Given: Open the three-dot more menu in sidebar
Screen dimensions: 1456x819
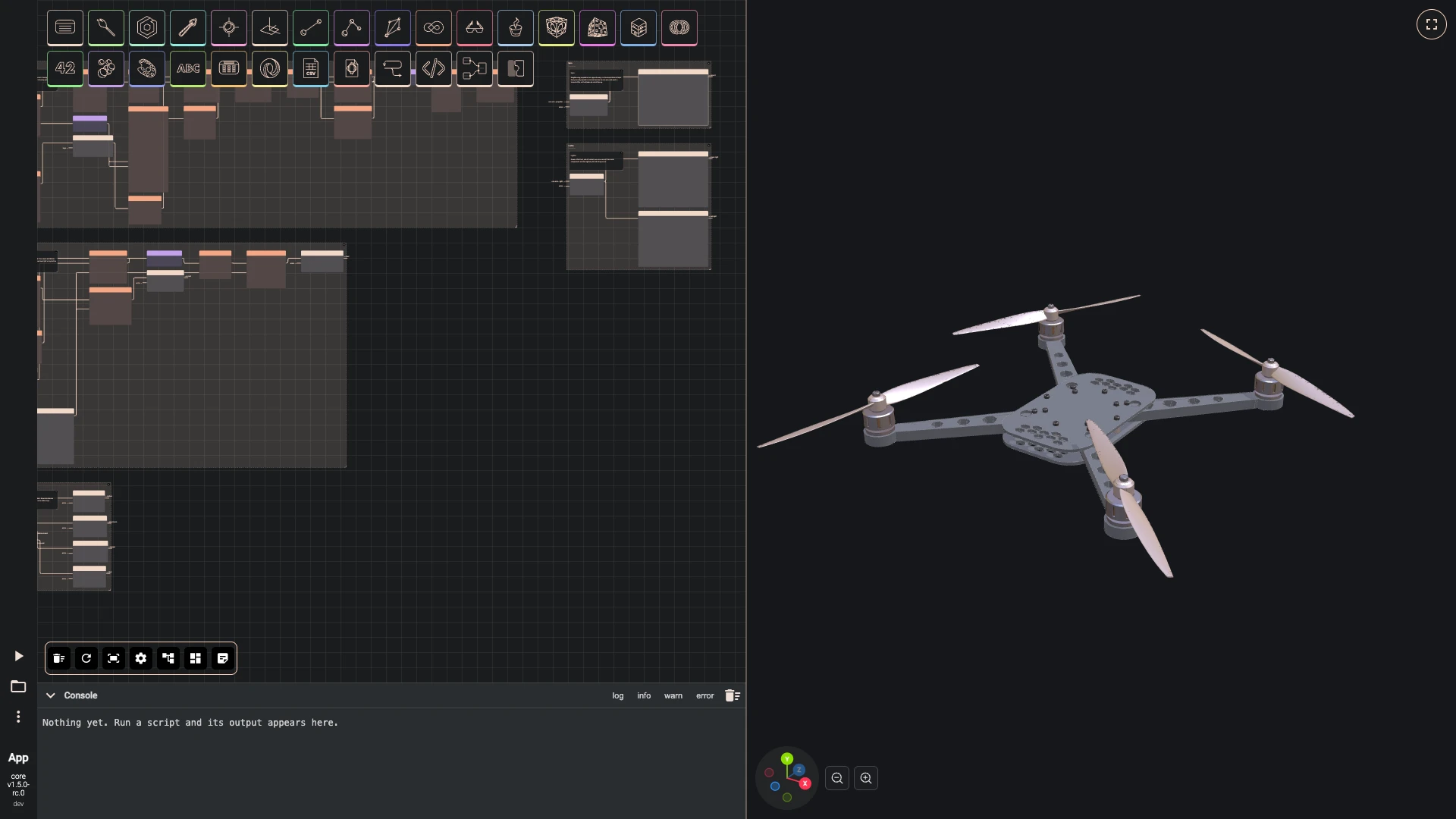Looking at the screenshot, I should click(x=18, y=717).
